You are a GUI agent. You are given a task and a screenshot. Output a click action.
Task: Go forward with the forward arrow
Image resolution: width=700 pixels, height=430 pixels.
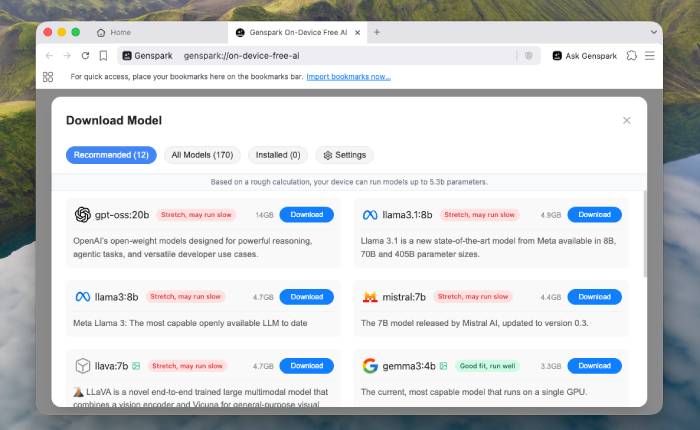pos(67,56)
